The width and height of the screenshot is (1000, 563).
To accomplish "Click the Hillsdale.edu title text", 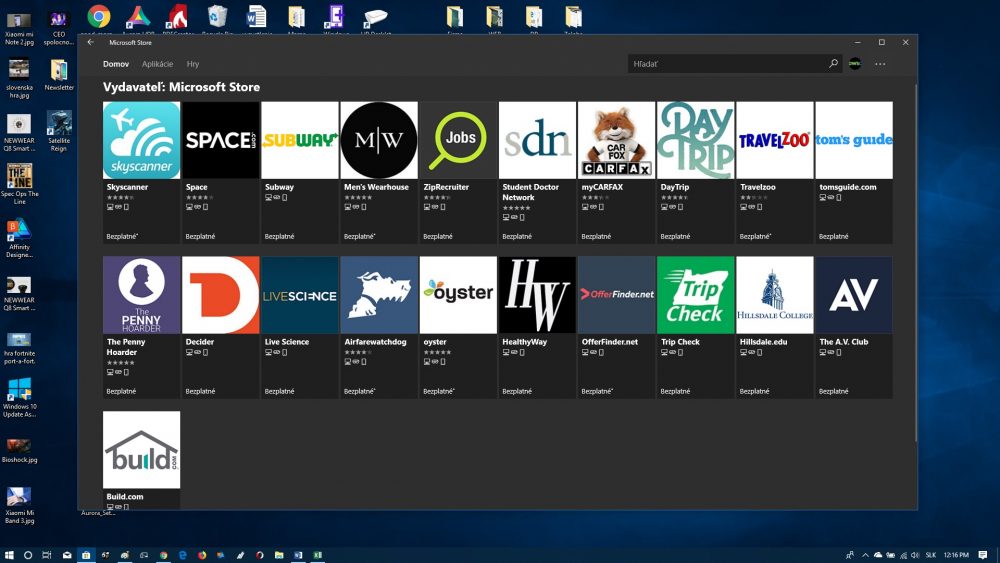I will point(763,342).
